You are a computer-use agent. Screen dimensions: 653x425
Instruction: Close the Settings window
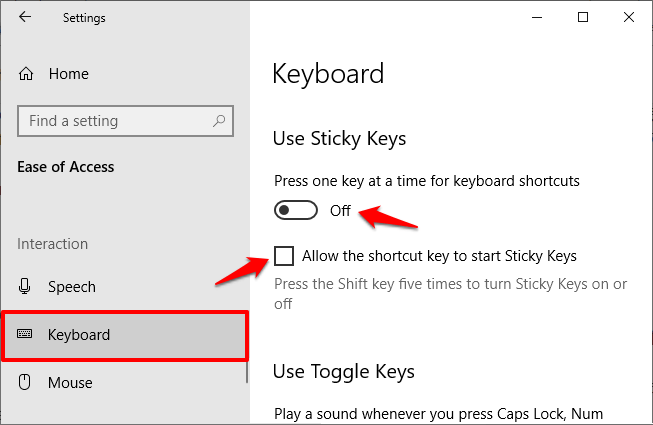[629, 17]
